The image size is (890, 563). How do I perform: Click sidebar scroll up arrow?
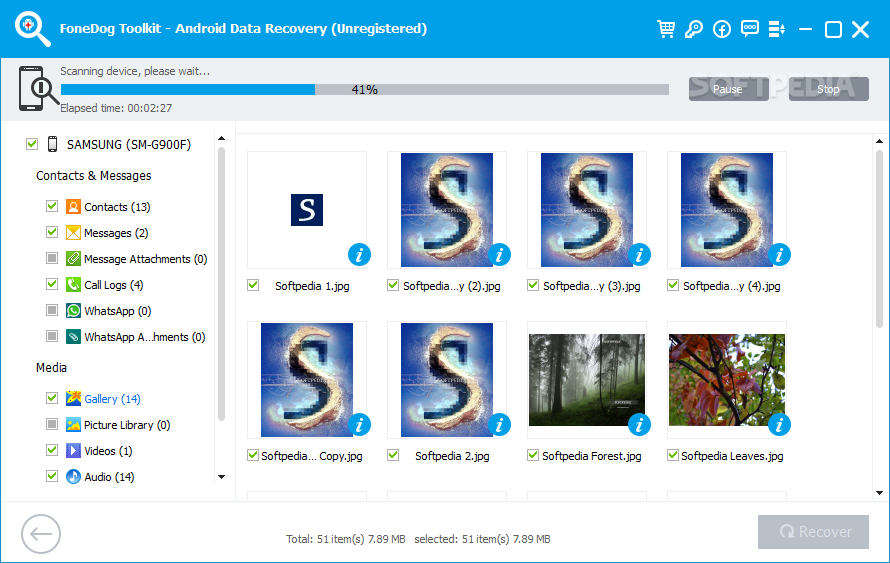pos(221,138)
